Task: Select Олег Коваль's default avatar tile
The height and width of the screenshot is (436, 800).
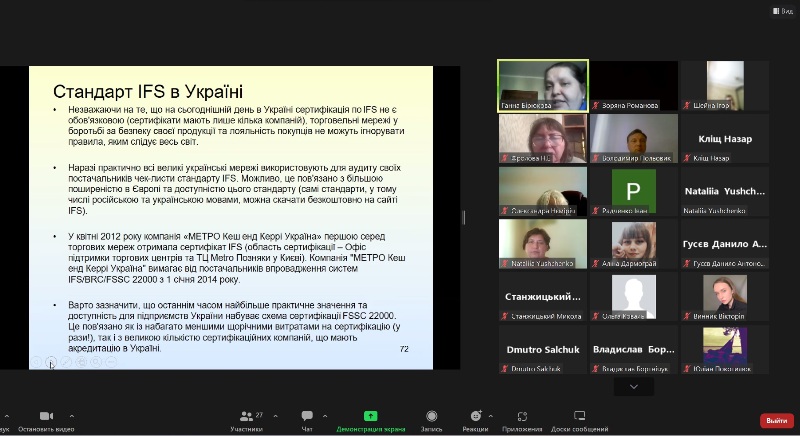Action: [x=634, y=297]
